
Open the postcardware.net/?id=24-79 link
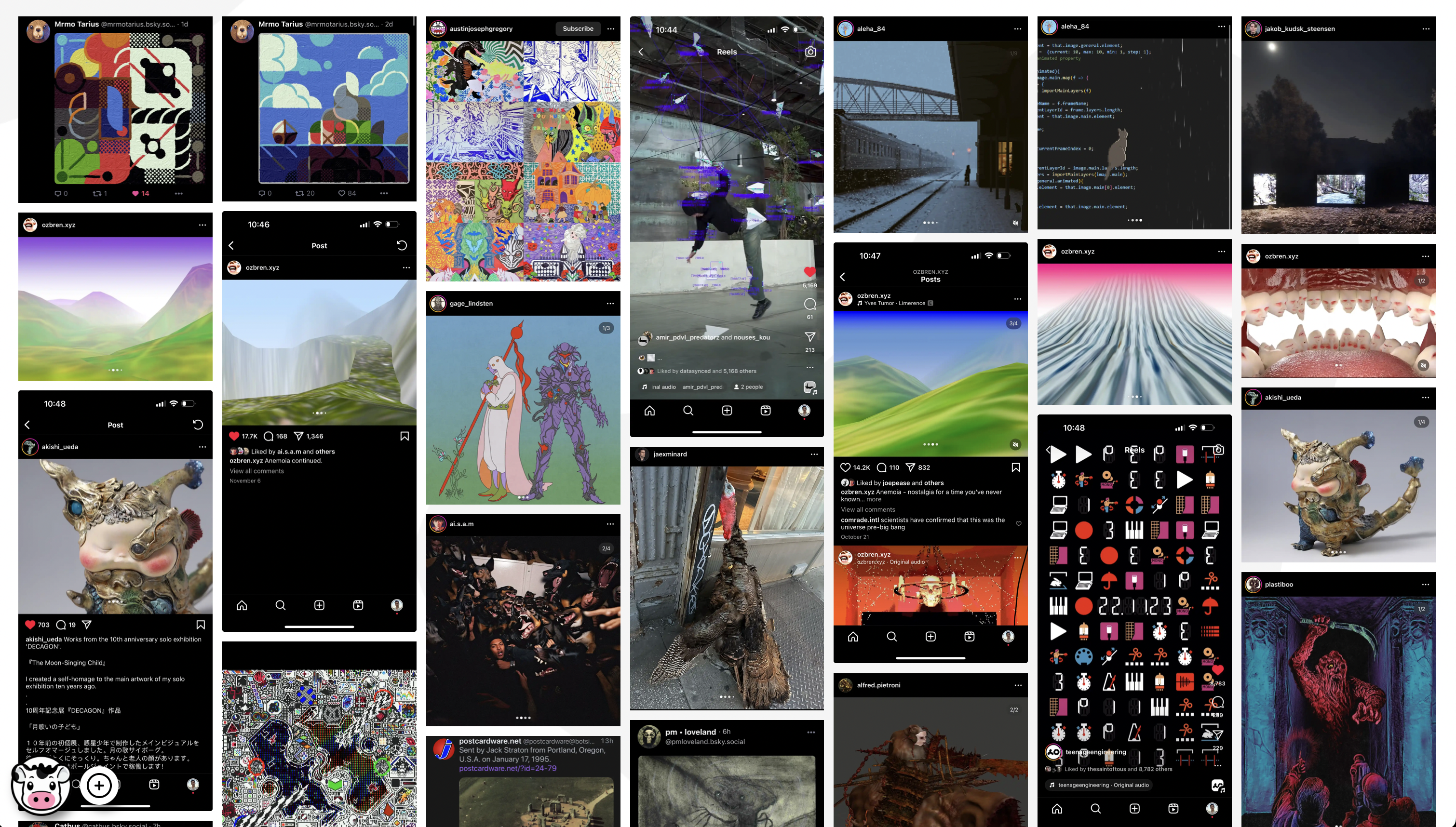point(508,769)
